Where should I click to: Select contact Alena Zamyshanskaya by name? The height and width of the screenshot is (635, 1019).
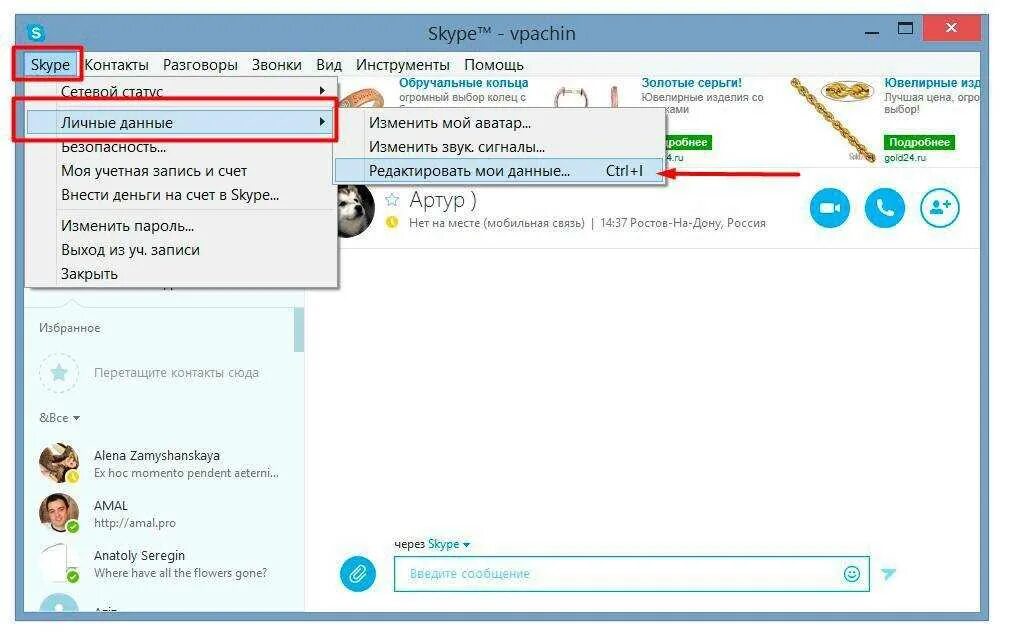(157, 456)
